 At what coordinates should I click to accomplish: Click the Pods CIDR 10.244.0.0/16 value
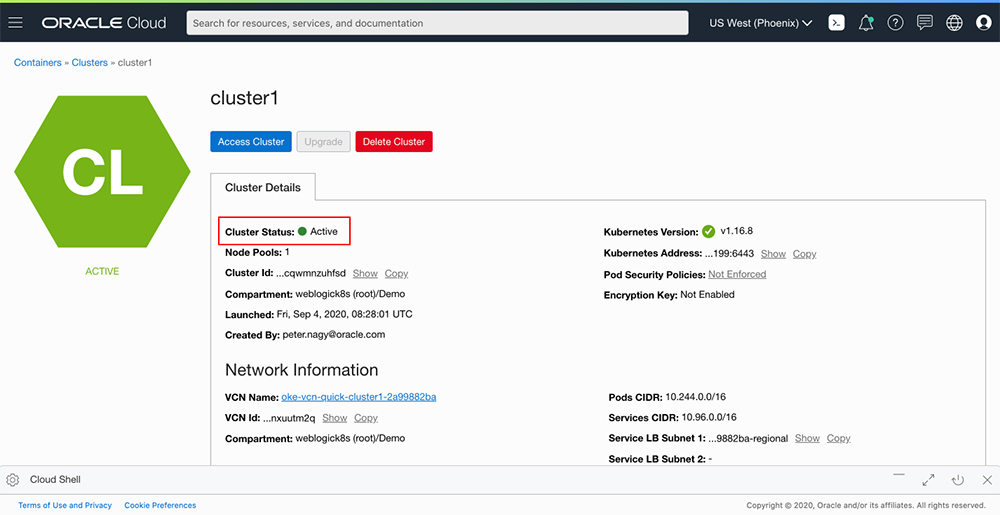point(696,397)
